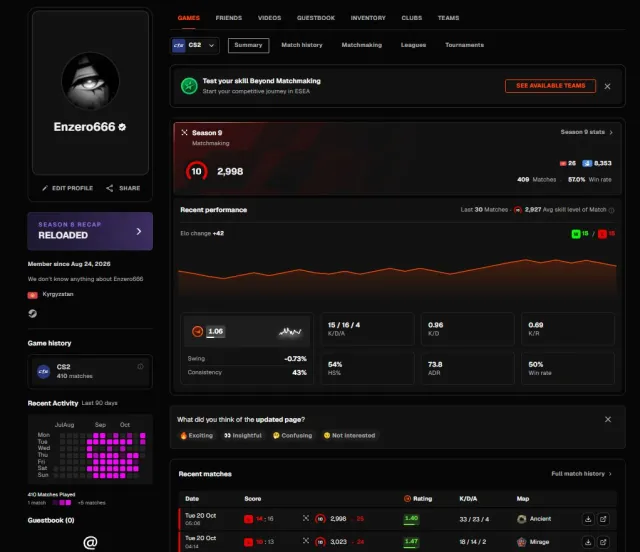The width and height of the screenshot is (640, 552).
Task: Click the Kyrgyzstan country ranking 26
Action: click(568, 163)
